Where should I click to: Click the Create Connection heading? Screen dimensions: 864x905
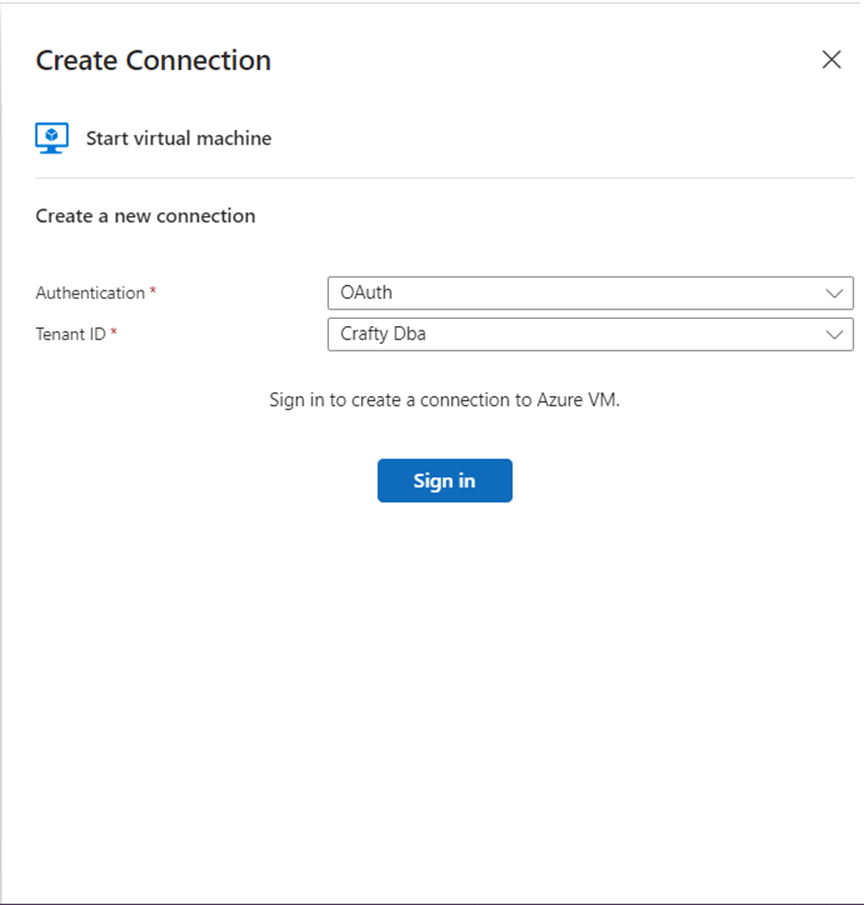click(153, 60)
